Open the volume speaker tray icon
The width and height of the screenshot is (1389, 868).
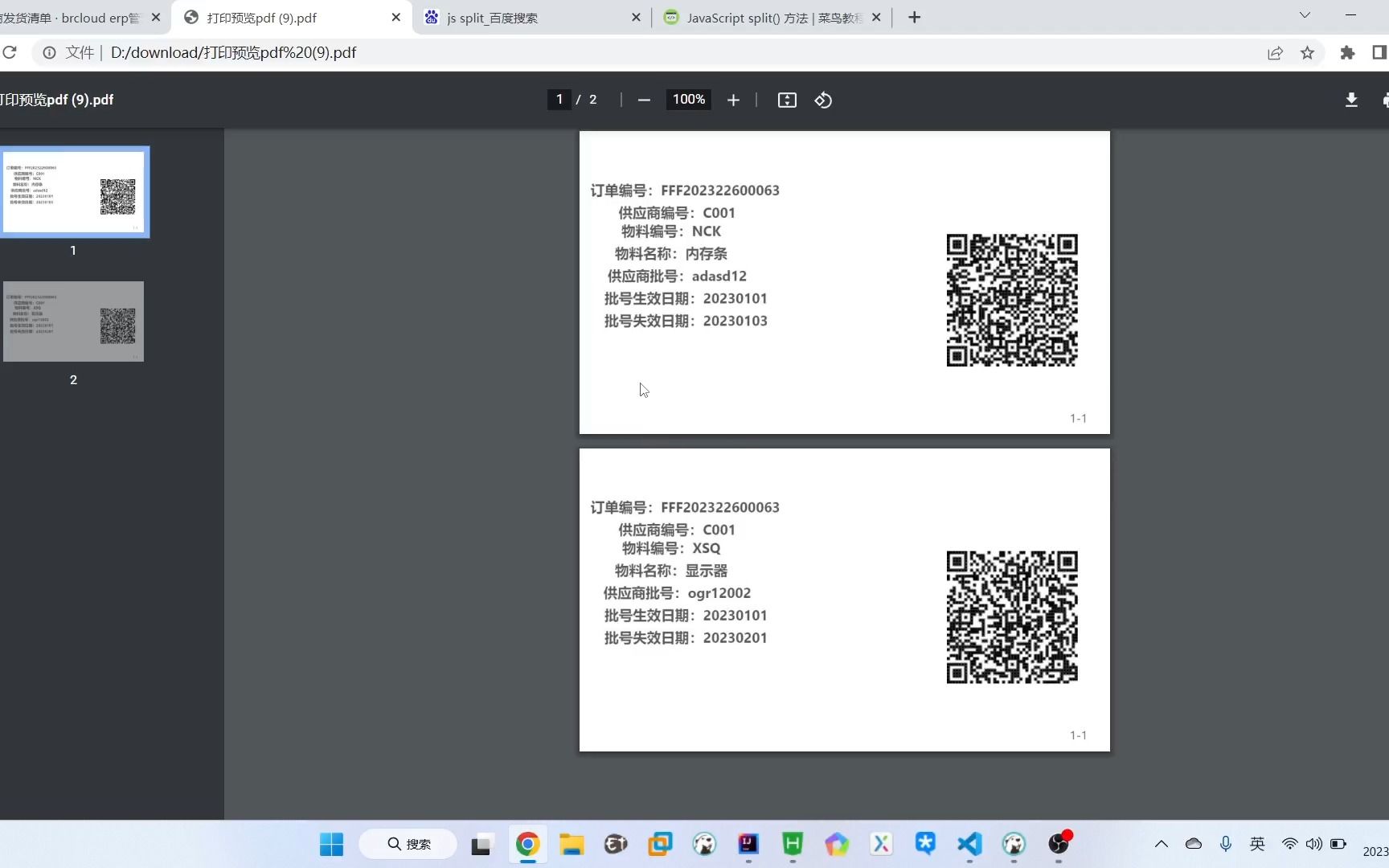pos(1314,844)
